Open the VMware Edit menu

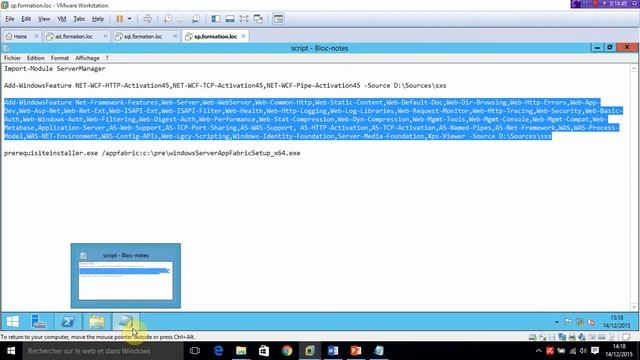coord(26,19)
